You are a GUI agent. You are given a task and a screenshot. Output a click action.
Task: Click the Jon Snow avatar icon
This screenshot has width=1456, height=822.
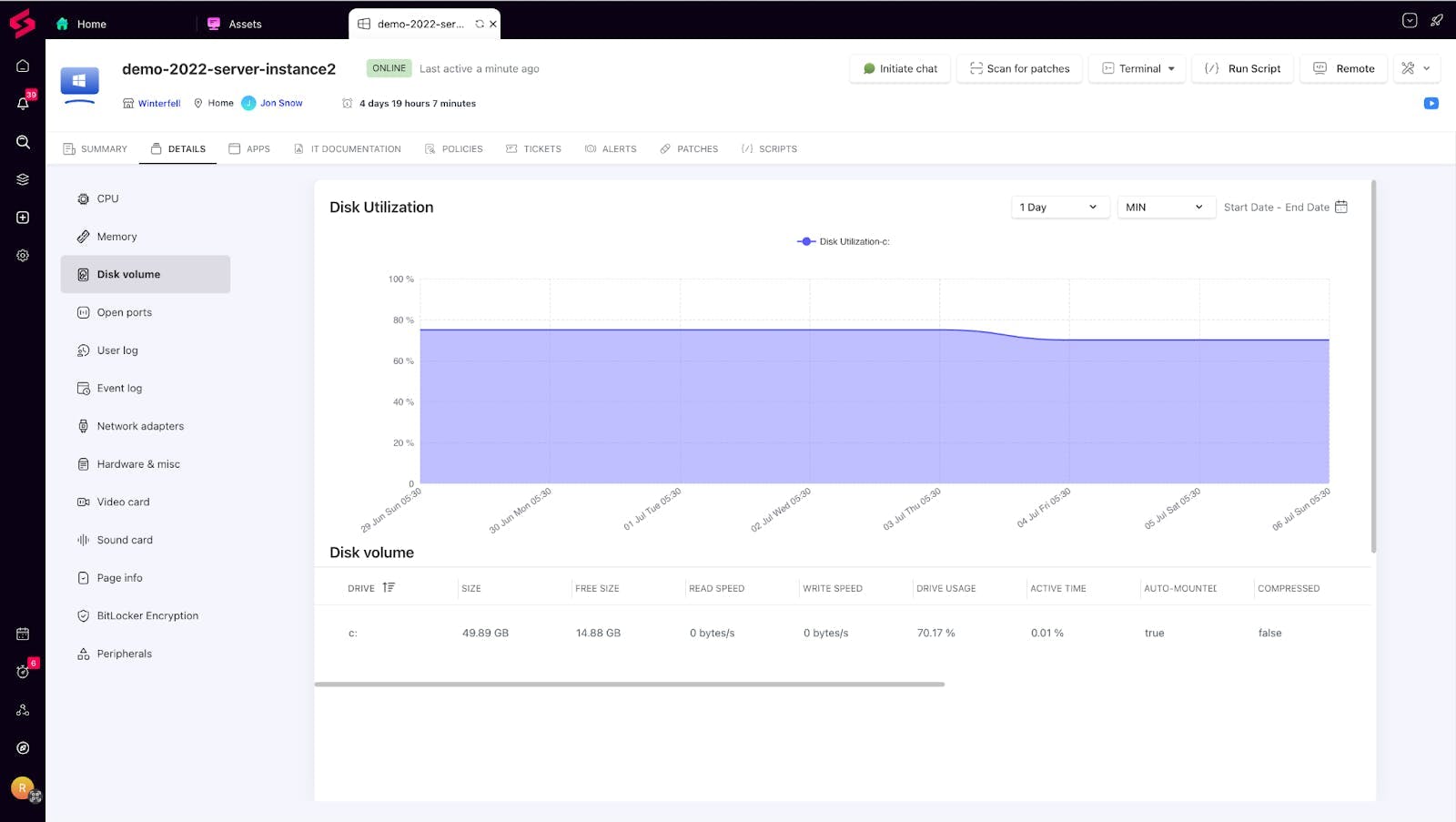point(248,103)
